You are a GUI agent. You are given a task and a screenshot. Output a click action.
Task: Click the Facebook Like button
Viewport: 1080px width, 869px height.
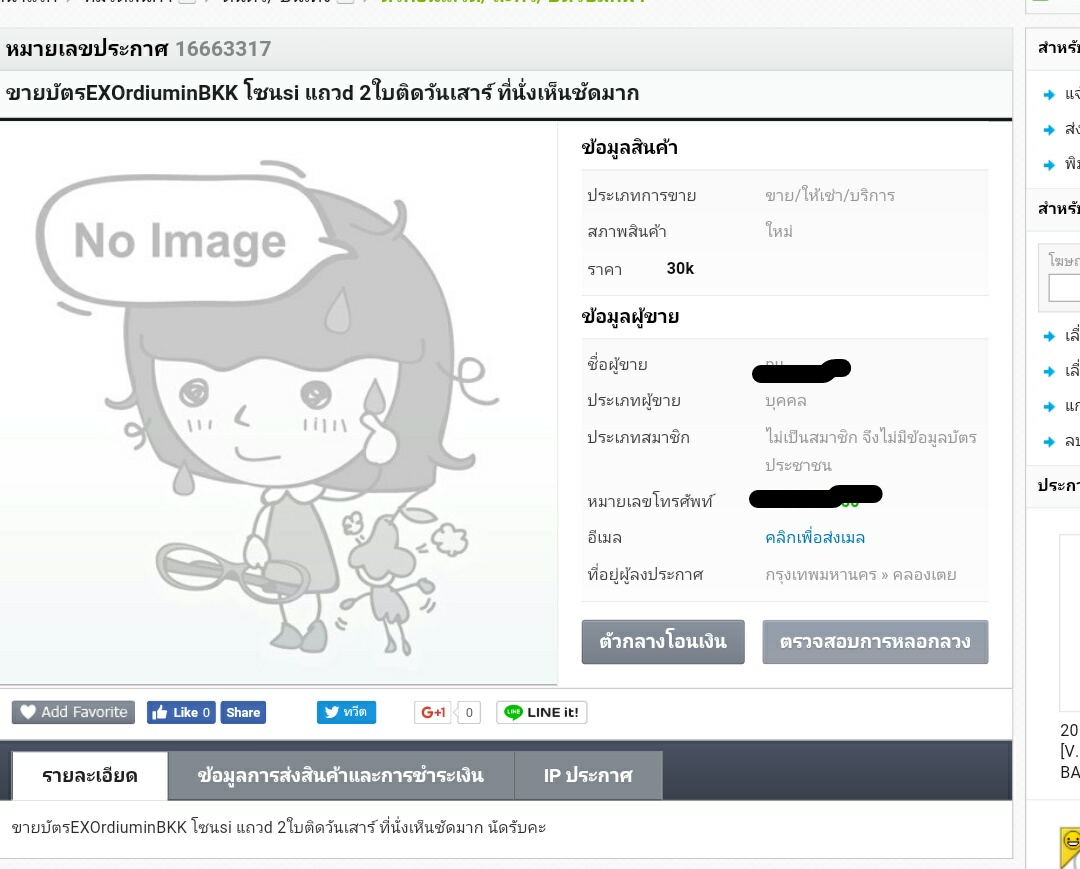[181, 712]
